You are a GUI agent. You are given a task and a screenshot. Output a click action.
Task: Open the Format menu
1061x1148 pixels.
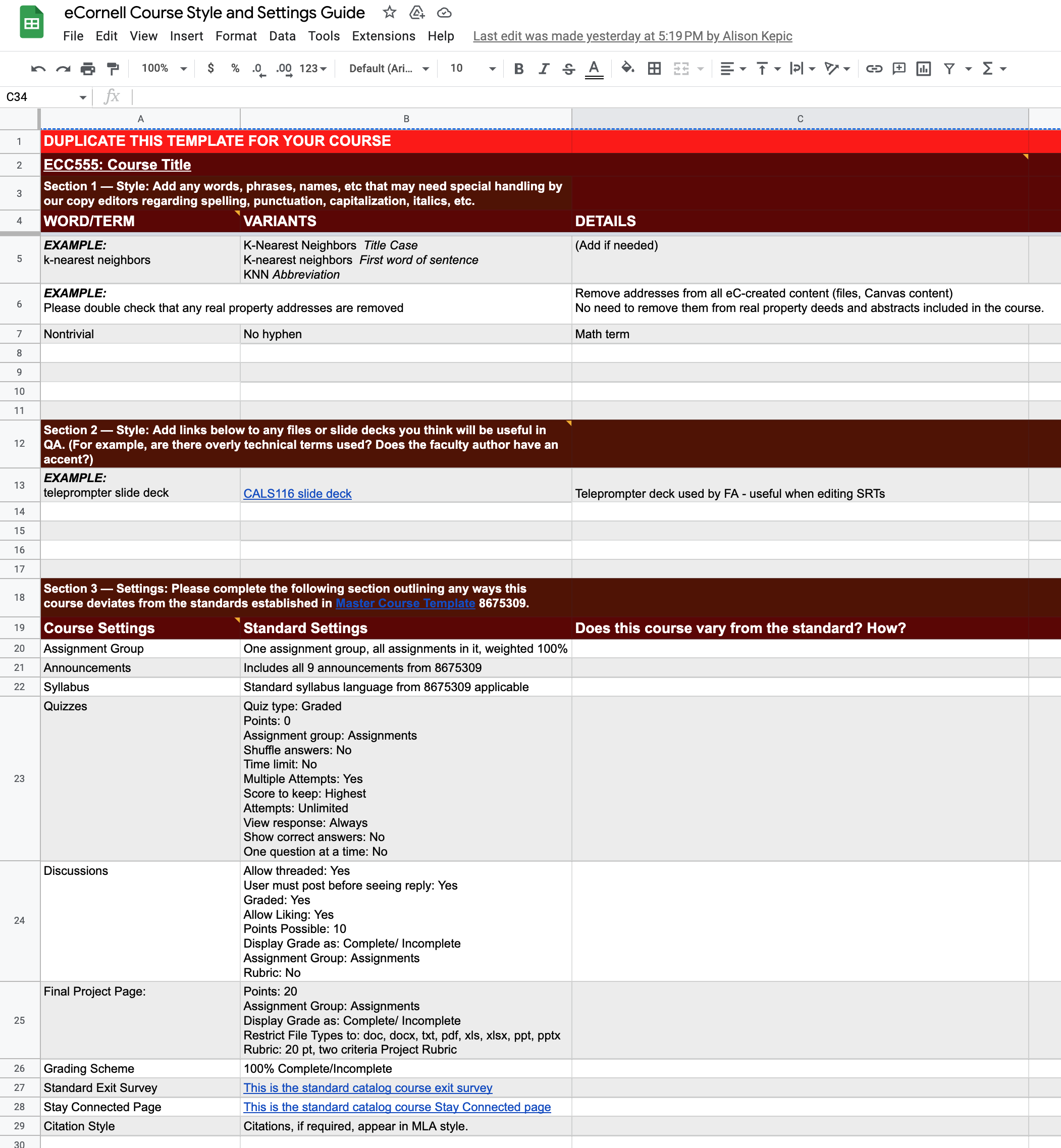[x=236, y=36]
